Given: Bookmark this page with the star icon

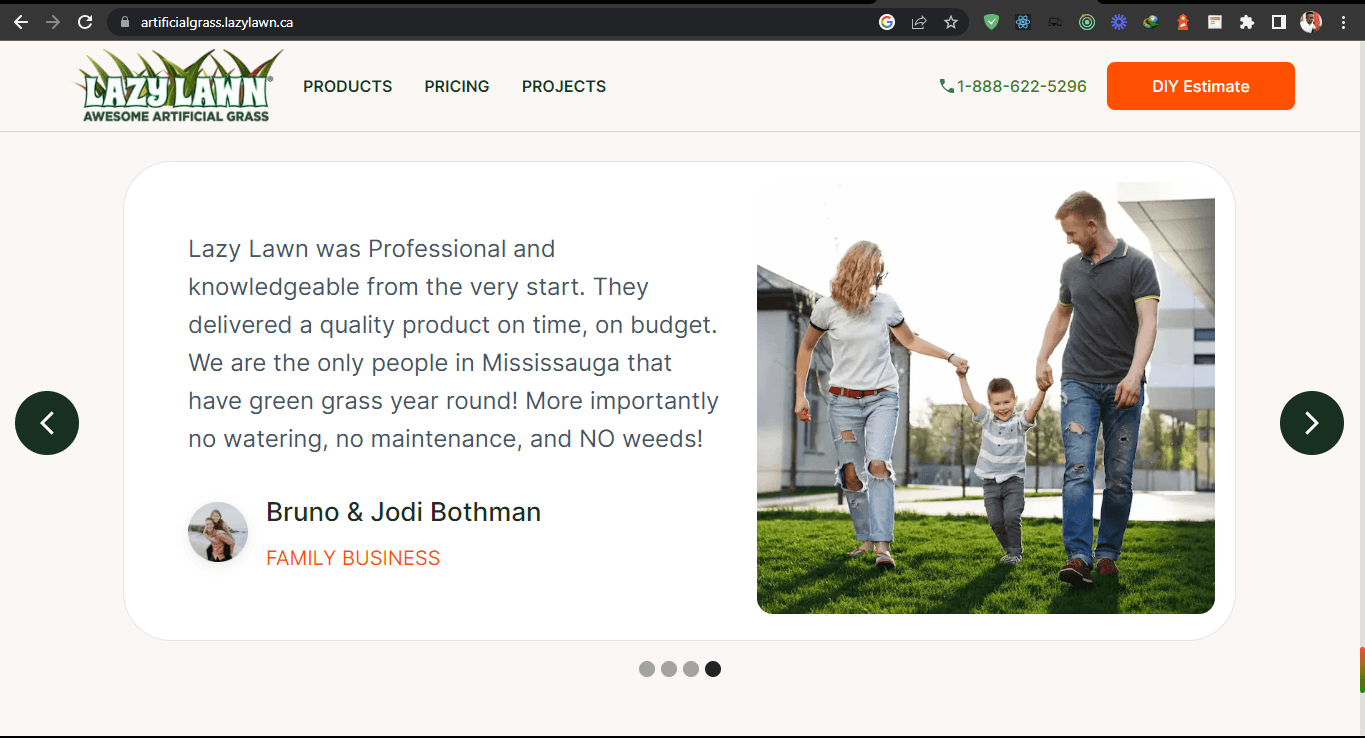Looking at the screenshot, I should pyautogui.click(x=951, y=22).
